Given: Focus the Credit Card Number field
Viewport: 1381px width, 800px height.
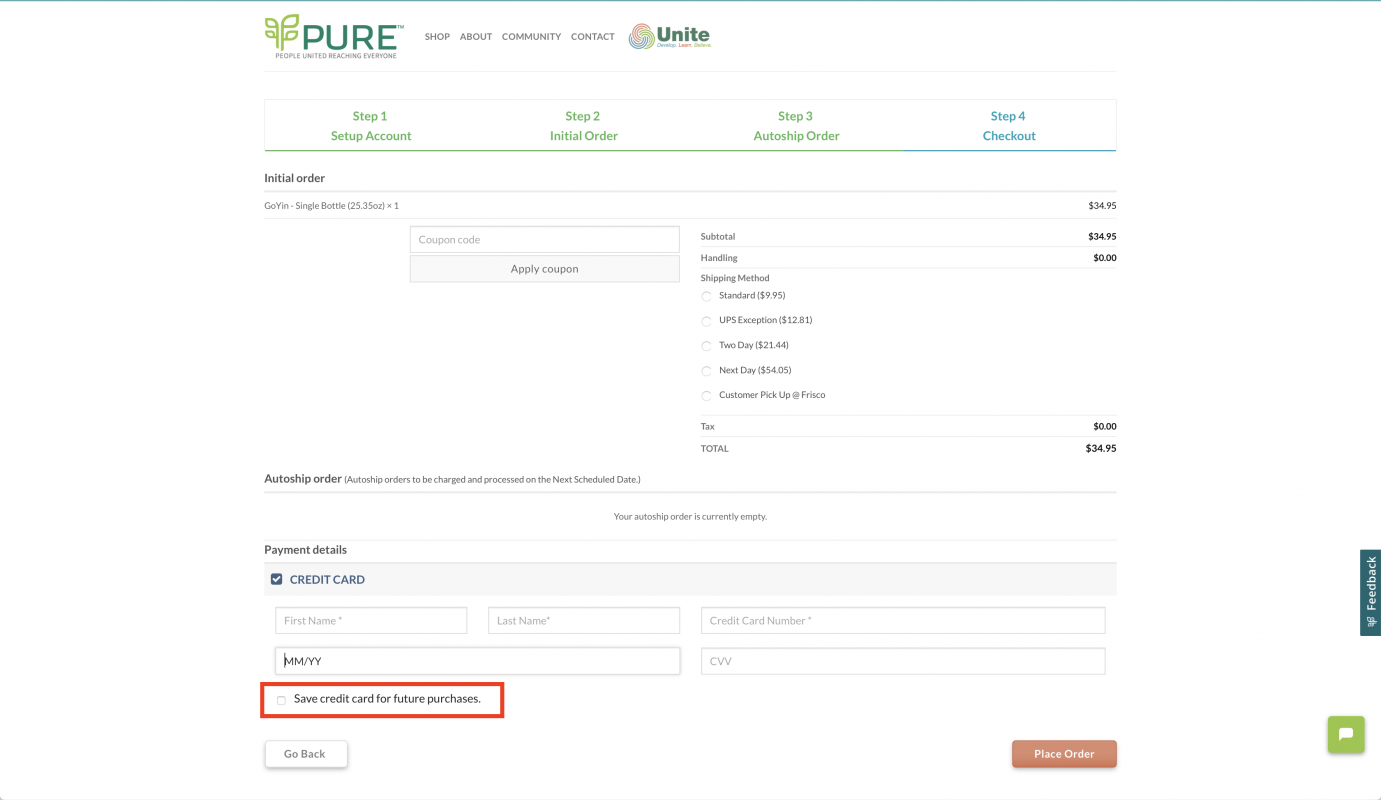Looking at the screenshot, I should 902,621.
